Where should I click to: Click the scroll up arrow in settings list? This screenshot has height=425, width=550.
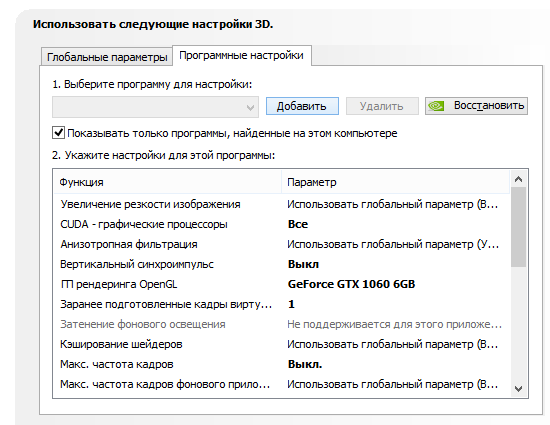pos(518,180)
